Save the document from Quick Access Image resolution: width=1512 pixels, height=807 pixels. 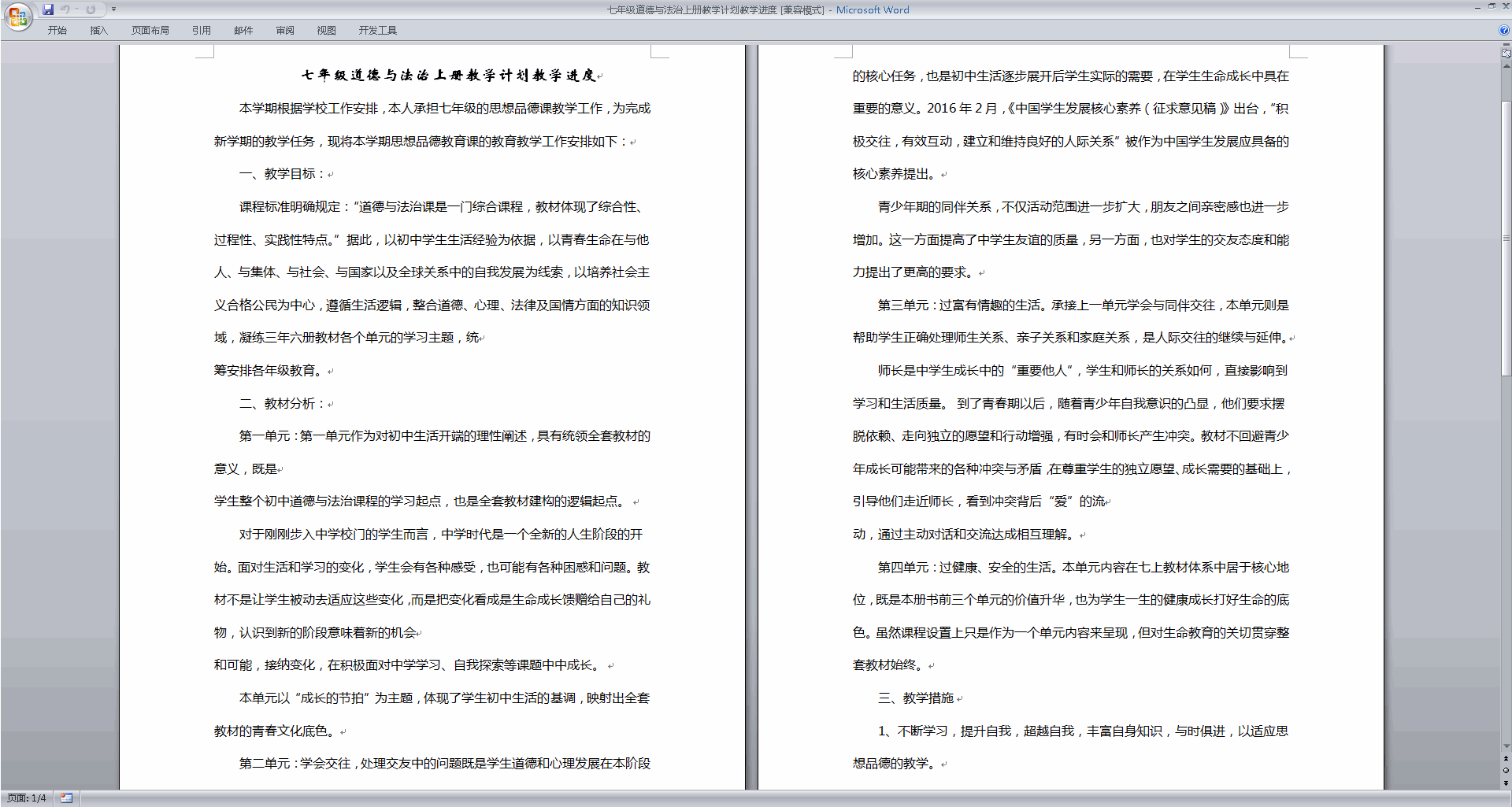[48, 9]
